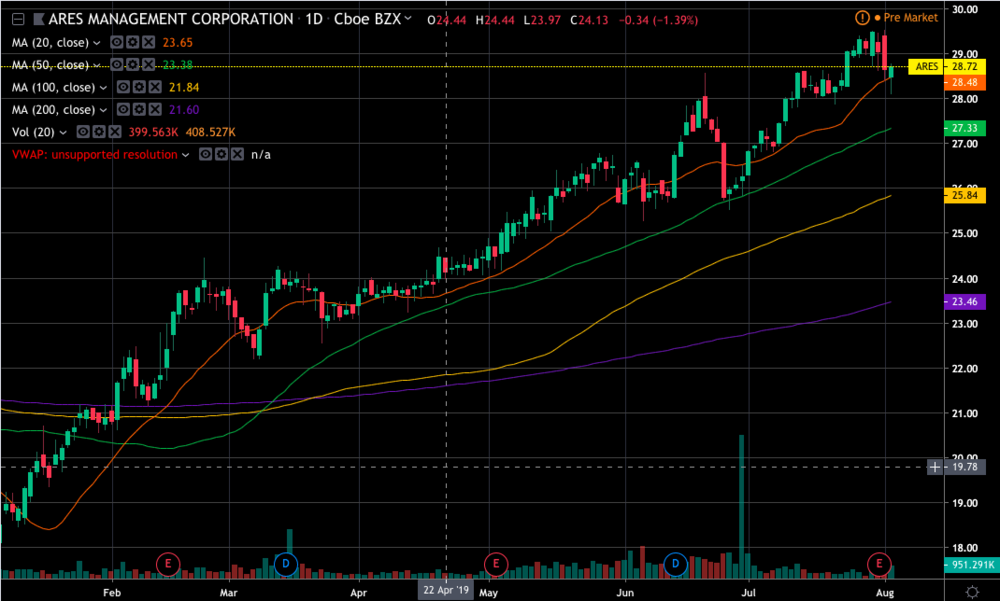The image size is (1000, 601).
Task: Remove the MA (100, close) indicator
Action: 153,88
